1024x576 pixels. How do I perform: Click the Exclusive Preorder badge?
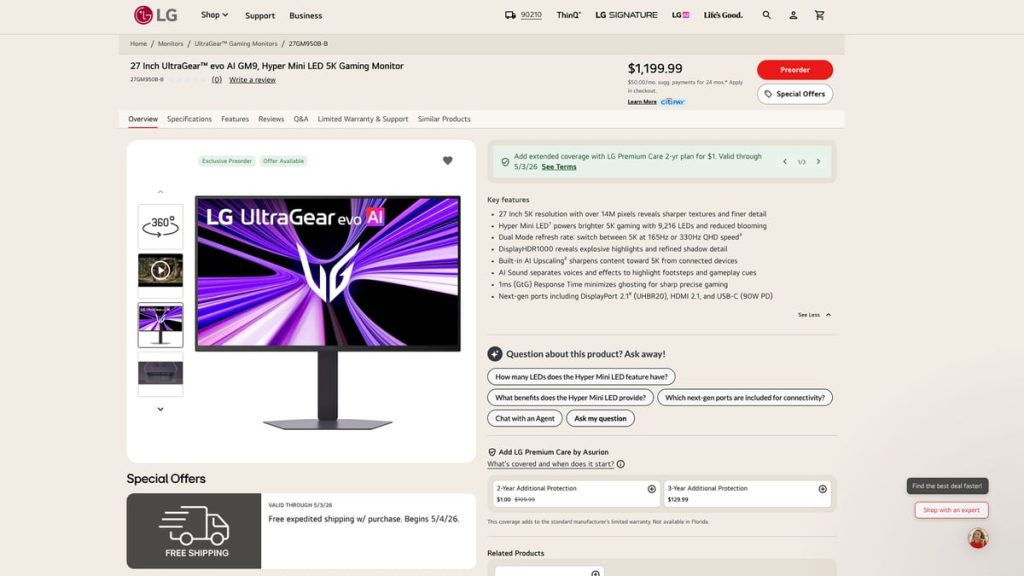point(227,161)
